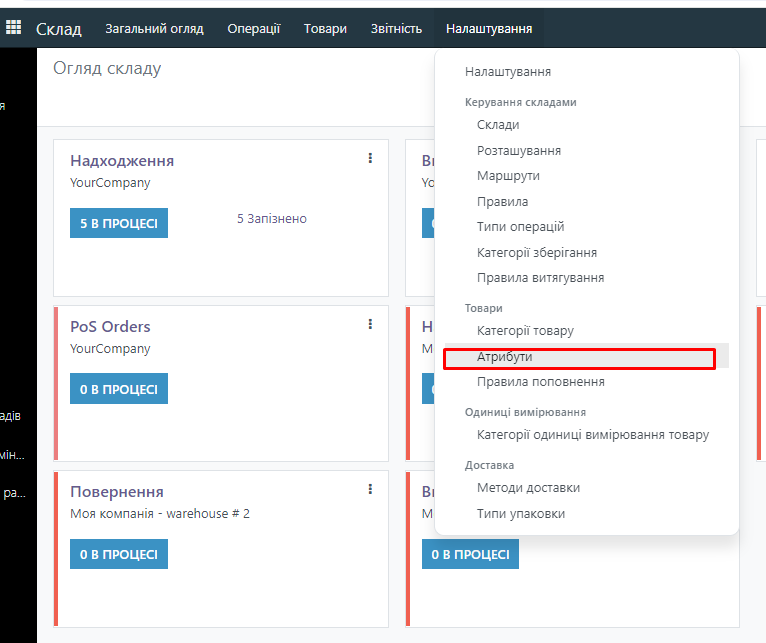Open kebab menu on PoS Orders card
The image size is (766, 643).
(x=370, y=324)
